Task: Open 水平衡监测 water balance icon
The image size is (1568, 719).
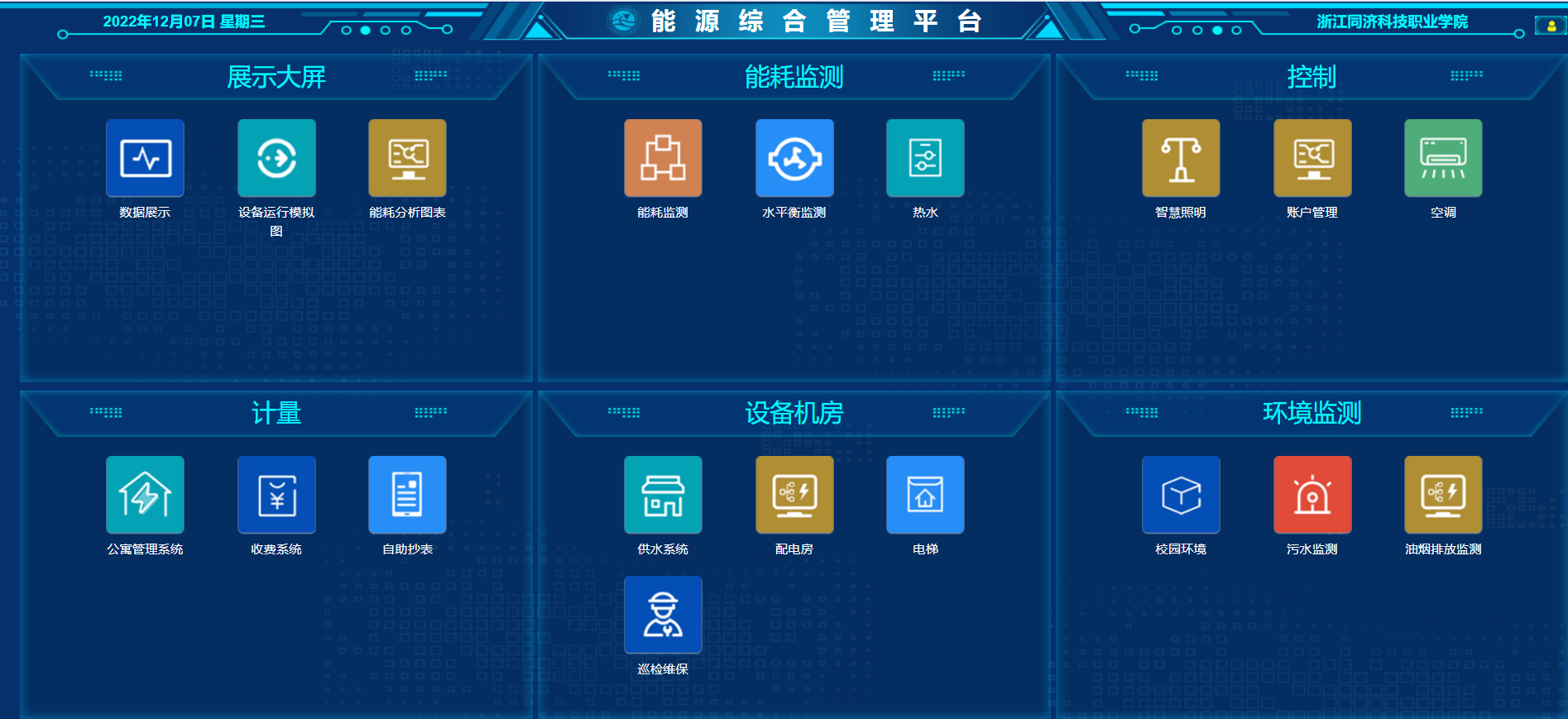Action: click(x=794, y=158)
